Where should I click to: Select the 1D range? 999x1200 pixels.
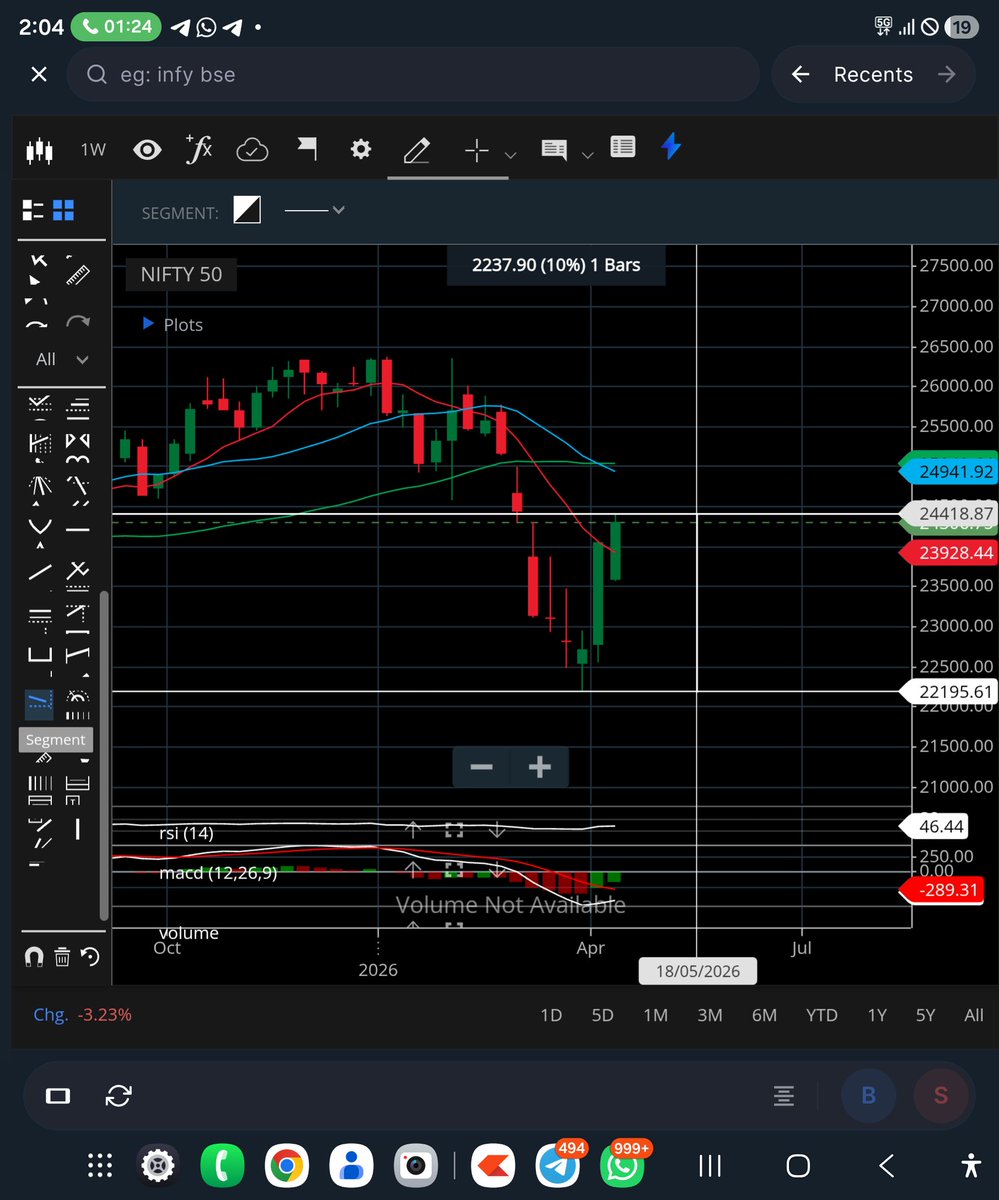(x=551, y=1015)
